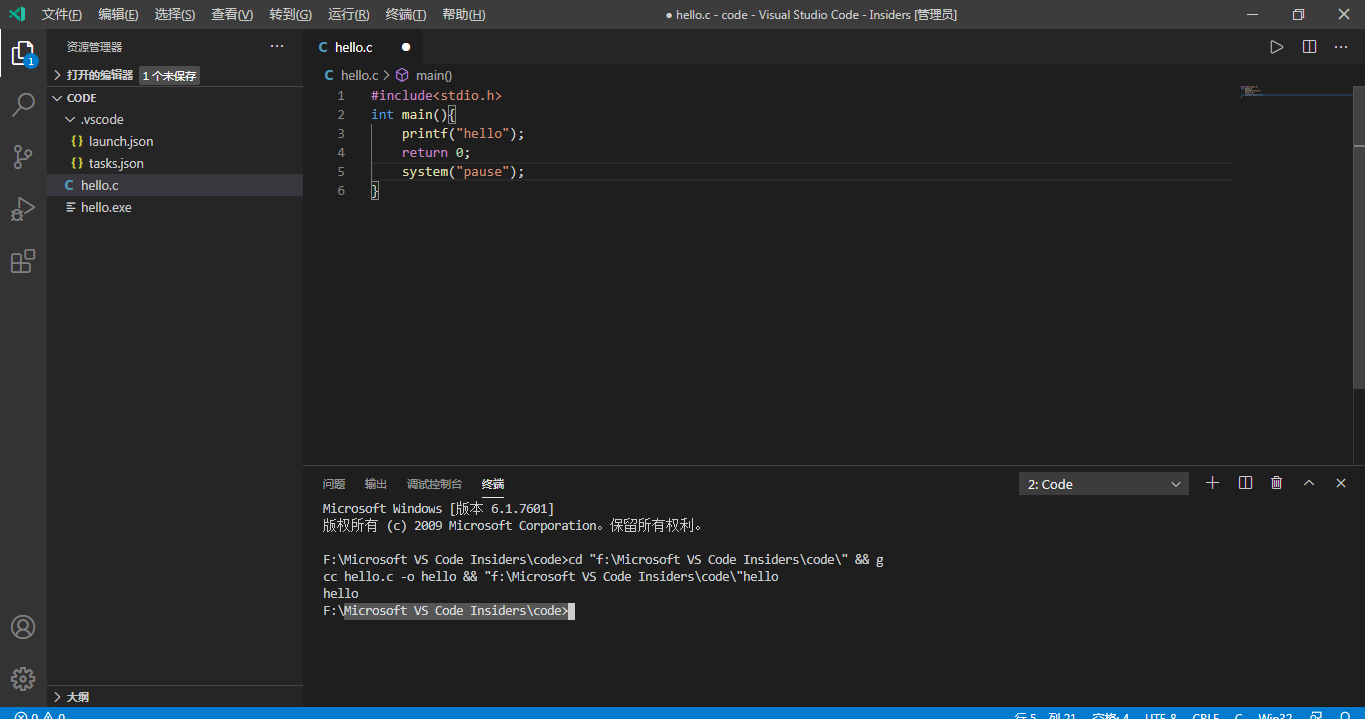The width and height of the screenshot is (1365, 719).
Task: Place cursor on '#include<stdio.h>' line
Action: click(x=436, y=96)
